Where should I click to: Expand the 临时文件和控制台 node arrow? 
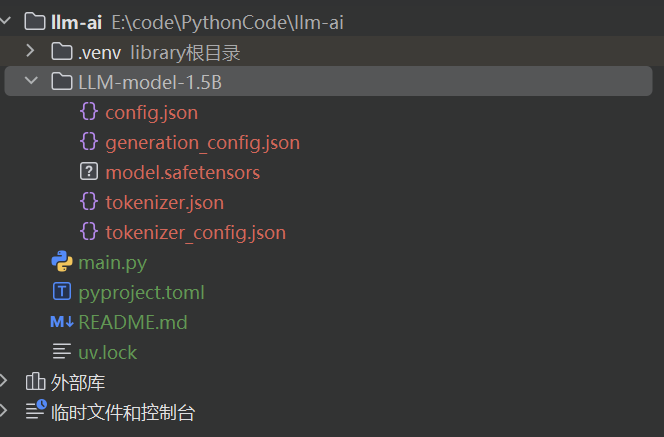pos(6,411)
